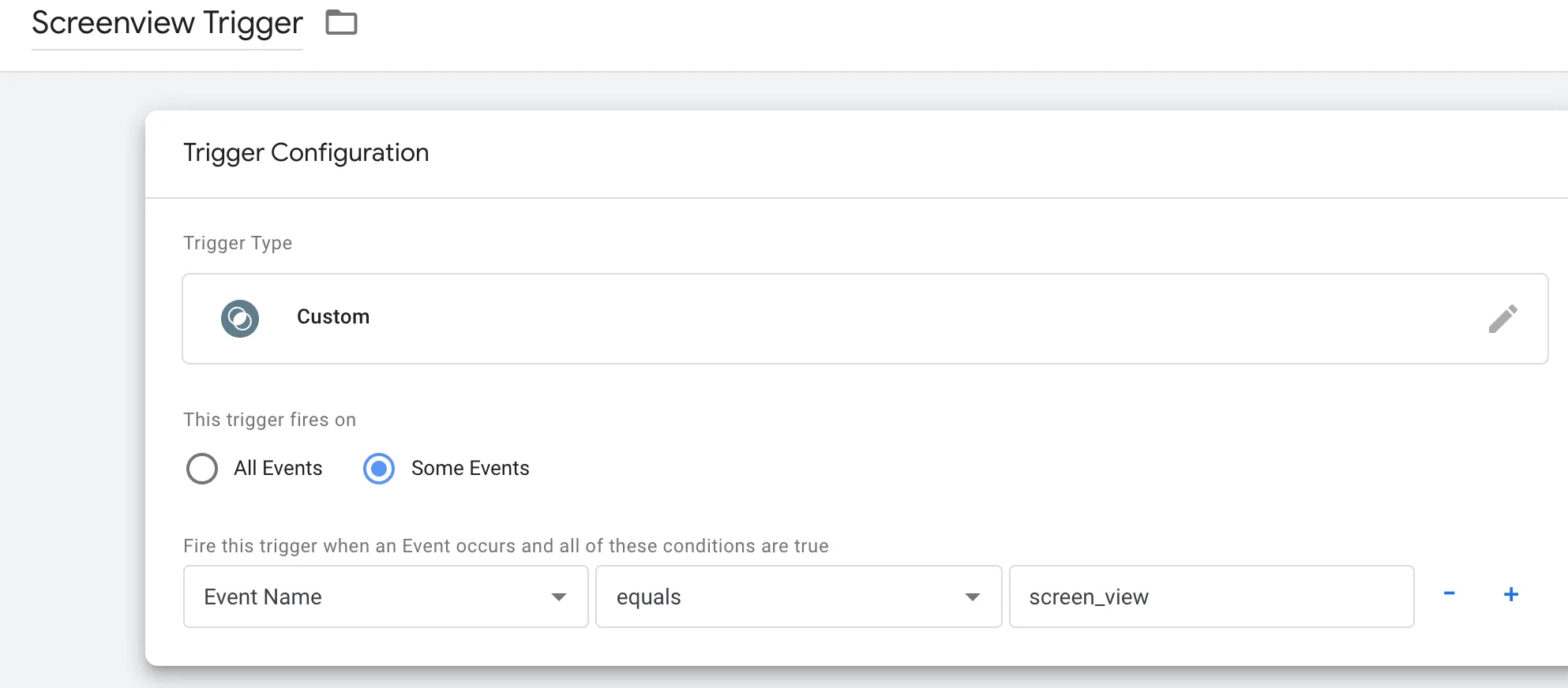This screenshot has height=688, width=1568.
Task: Click the arrow on Event Name dropdown
Action: tap(559, 597)
